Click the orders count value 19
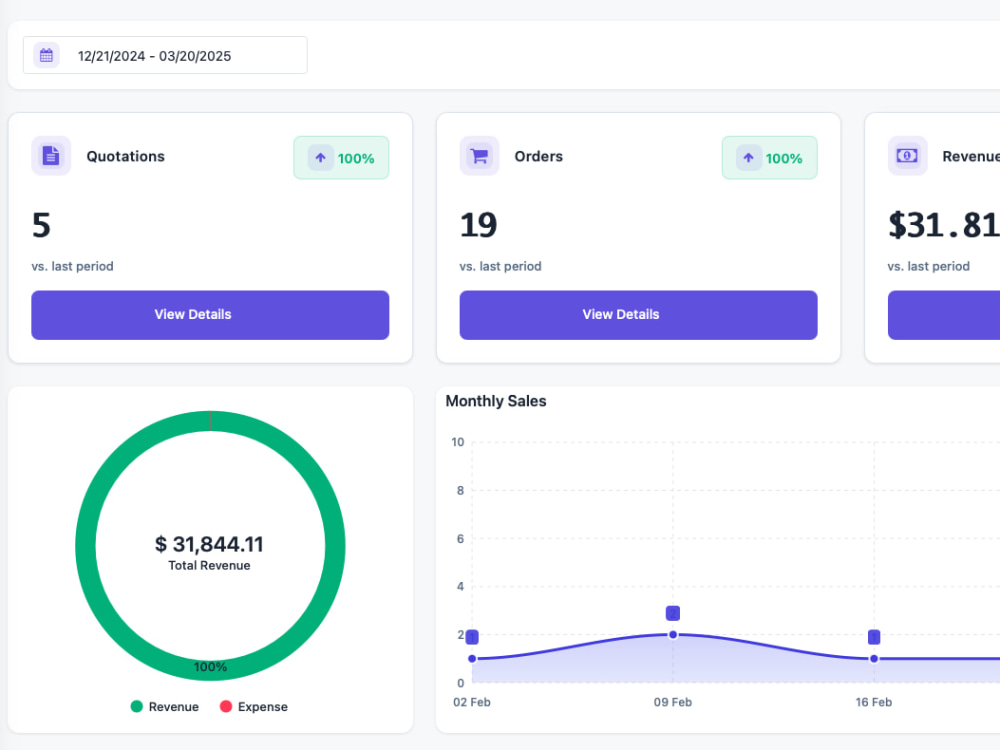 point(478,225)
